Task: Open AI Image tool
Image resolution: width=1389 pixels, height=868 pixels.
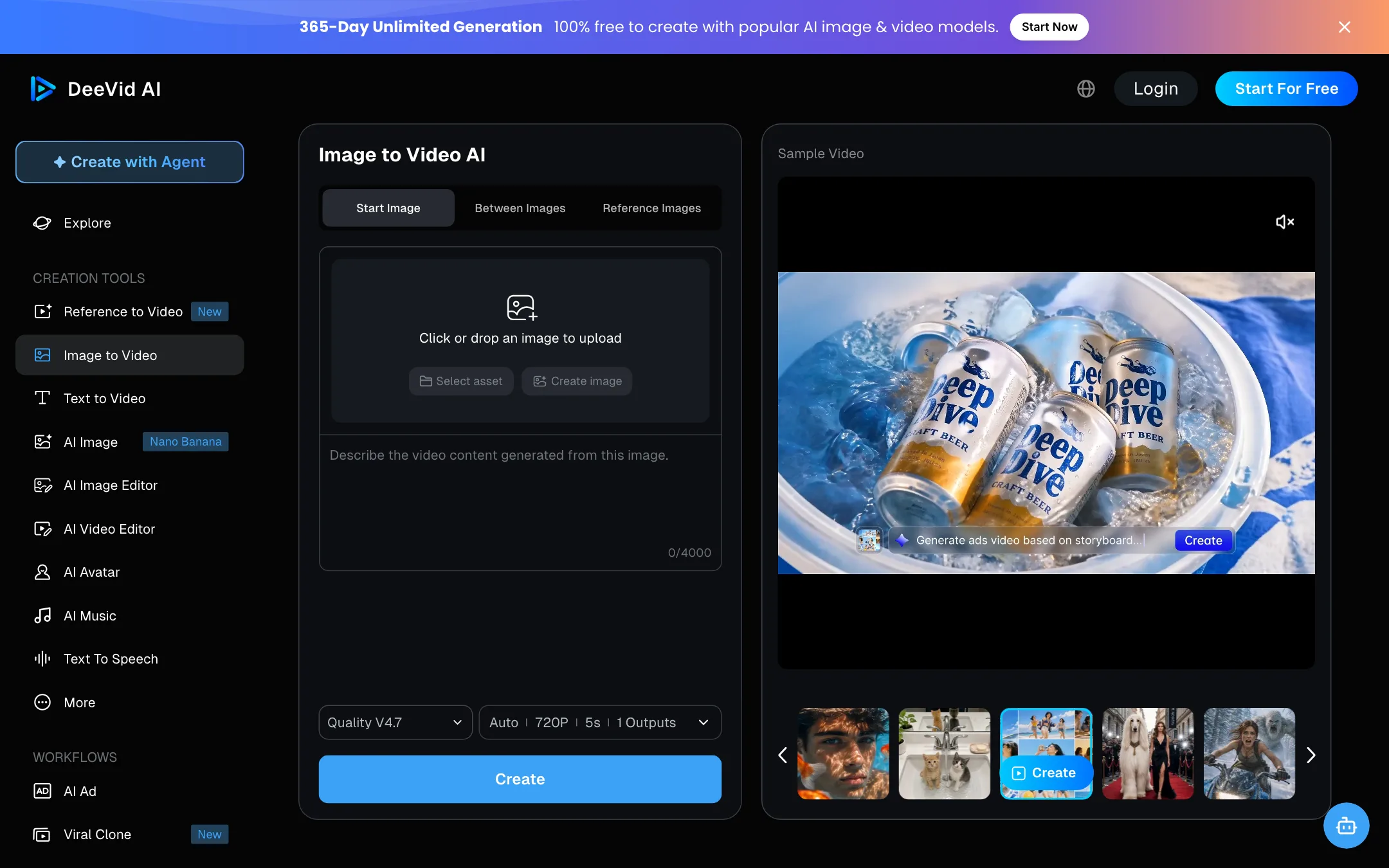Action: pos(130,442)
